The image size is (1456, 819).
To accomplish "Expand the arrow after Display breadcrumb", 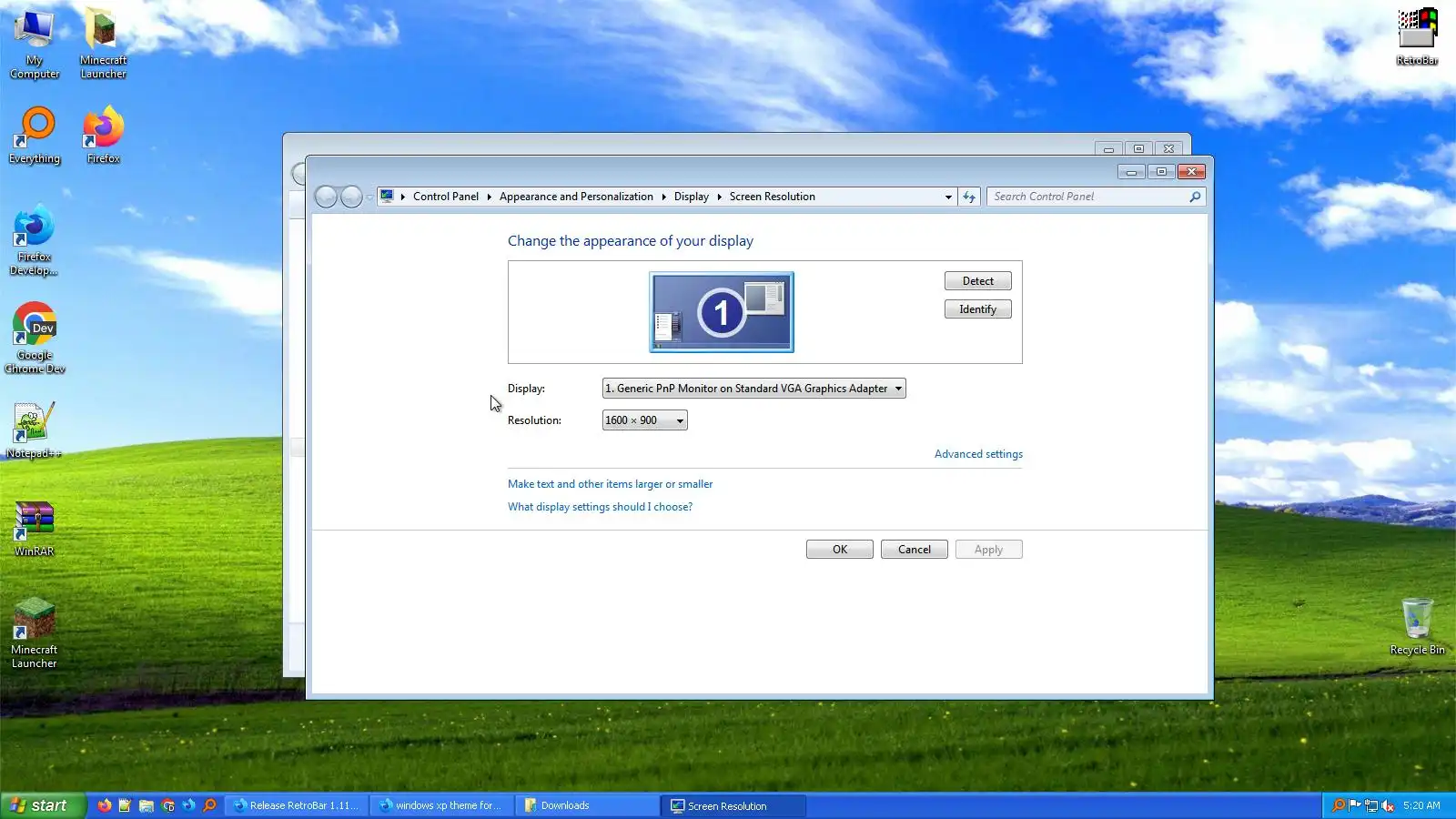I will point(719,197).
